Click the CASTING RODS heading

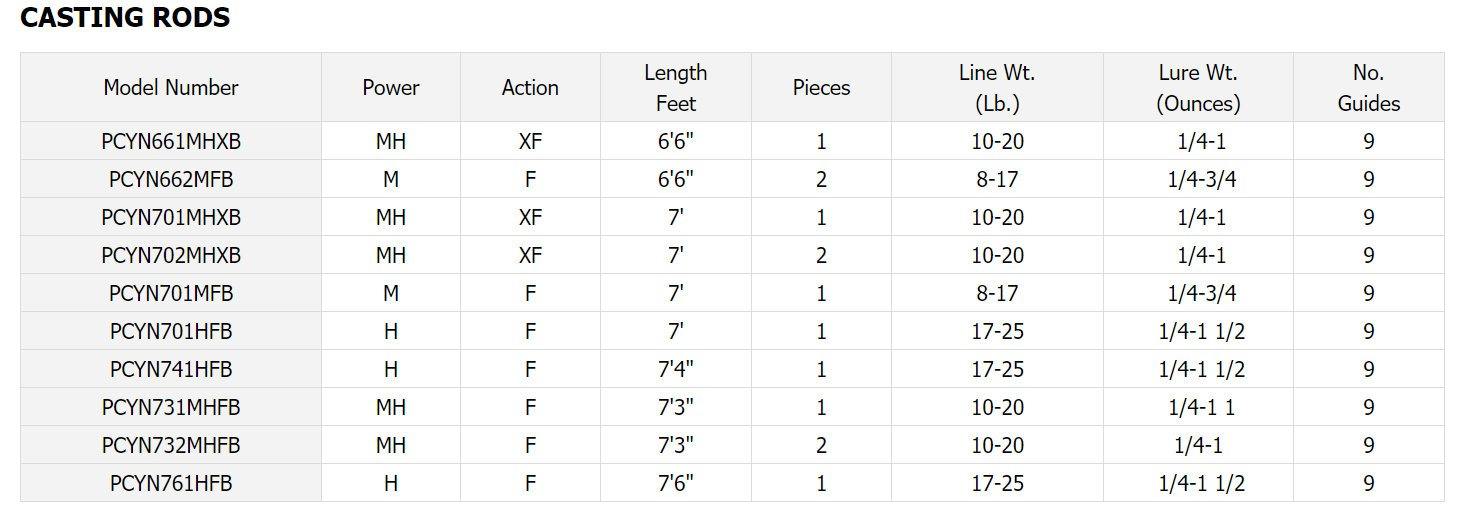[x=125, y=18]
